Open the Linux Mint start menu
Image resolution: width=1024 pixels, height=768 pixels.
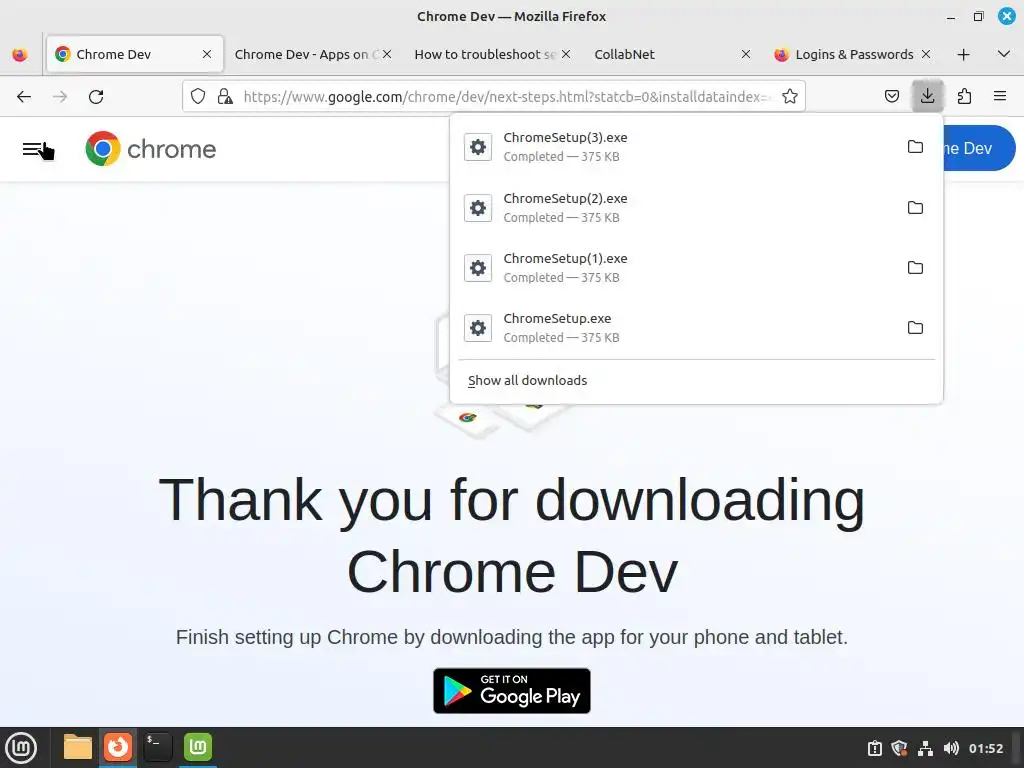21,747
